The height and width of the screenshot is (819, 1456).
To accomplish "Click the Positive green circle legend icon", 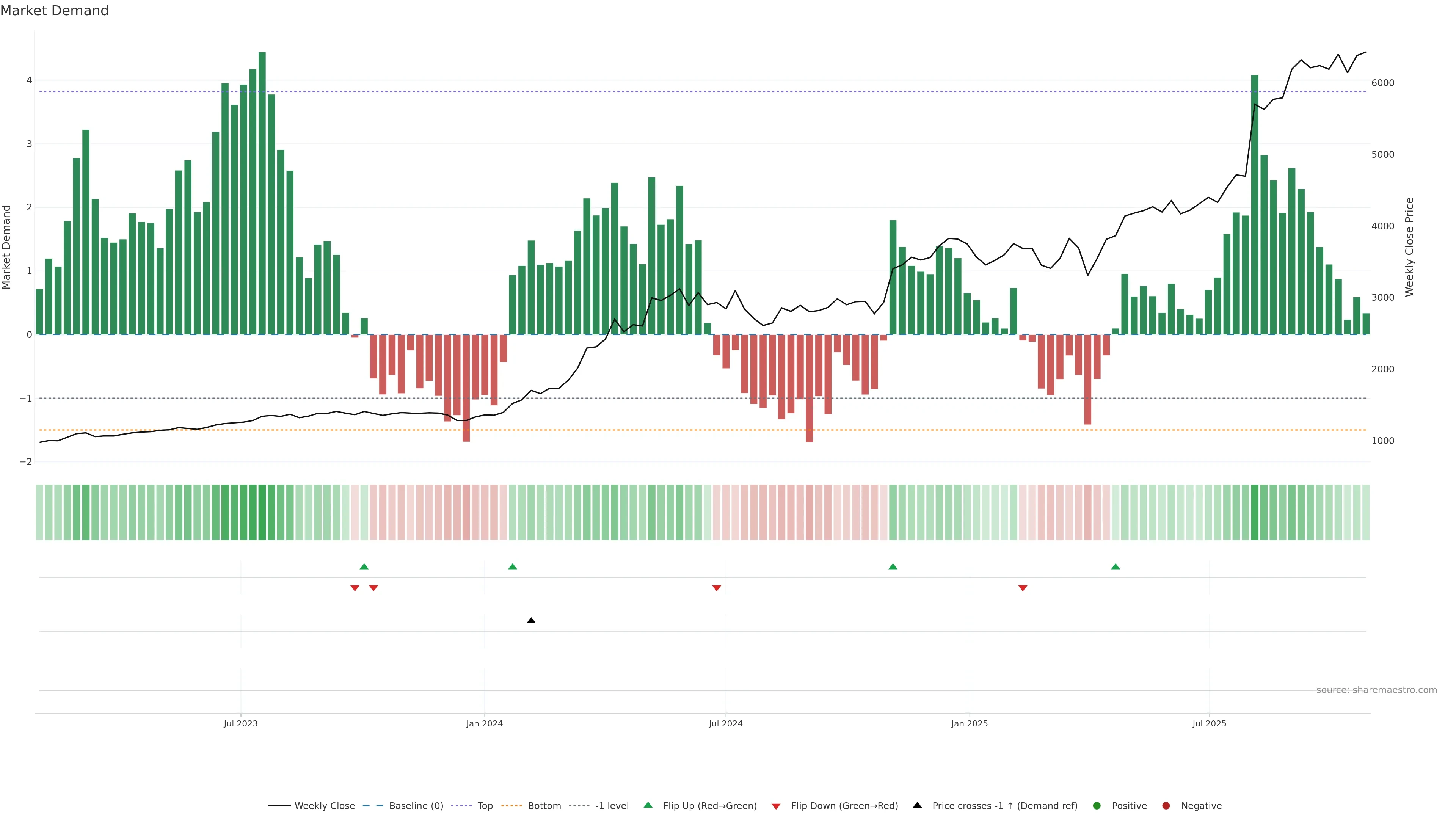I will (1097, 805).
